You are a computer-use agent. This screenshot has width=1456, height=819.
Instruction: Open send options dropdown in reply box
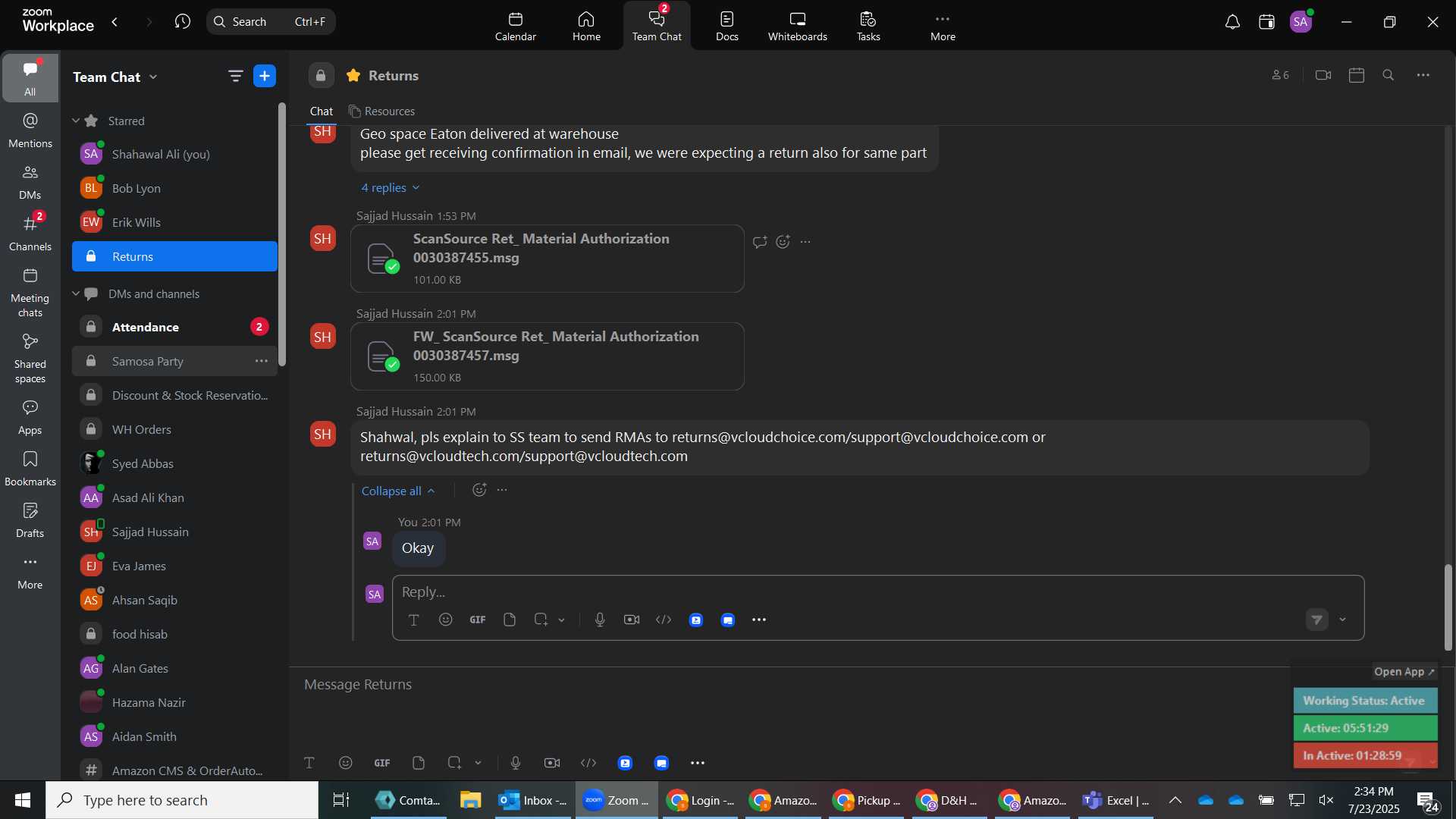pyautogui.click(x=1343, y=620)
